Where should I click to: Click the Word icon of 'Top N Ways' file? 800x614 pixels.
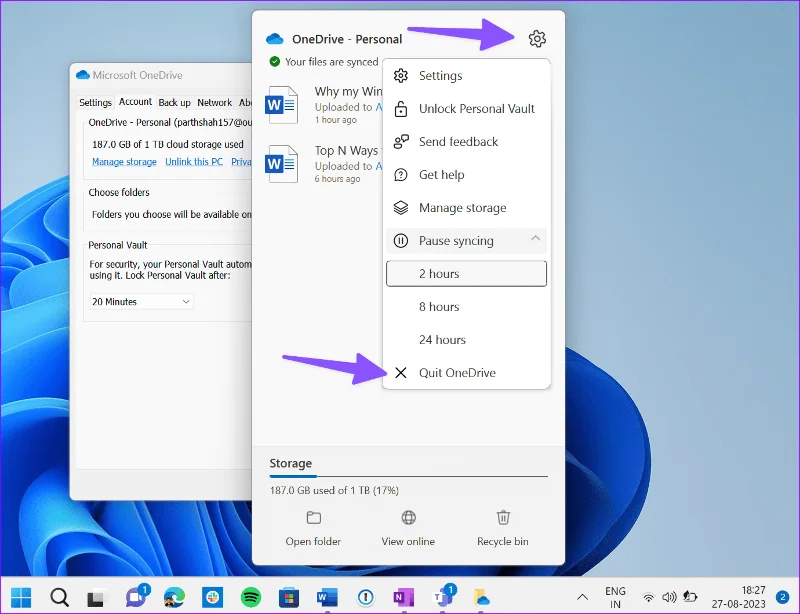(281, 164)
